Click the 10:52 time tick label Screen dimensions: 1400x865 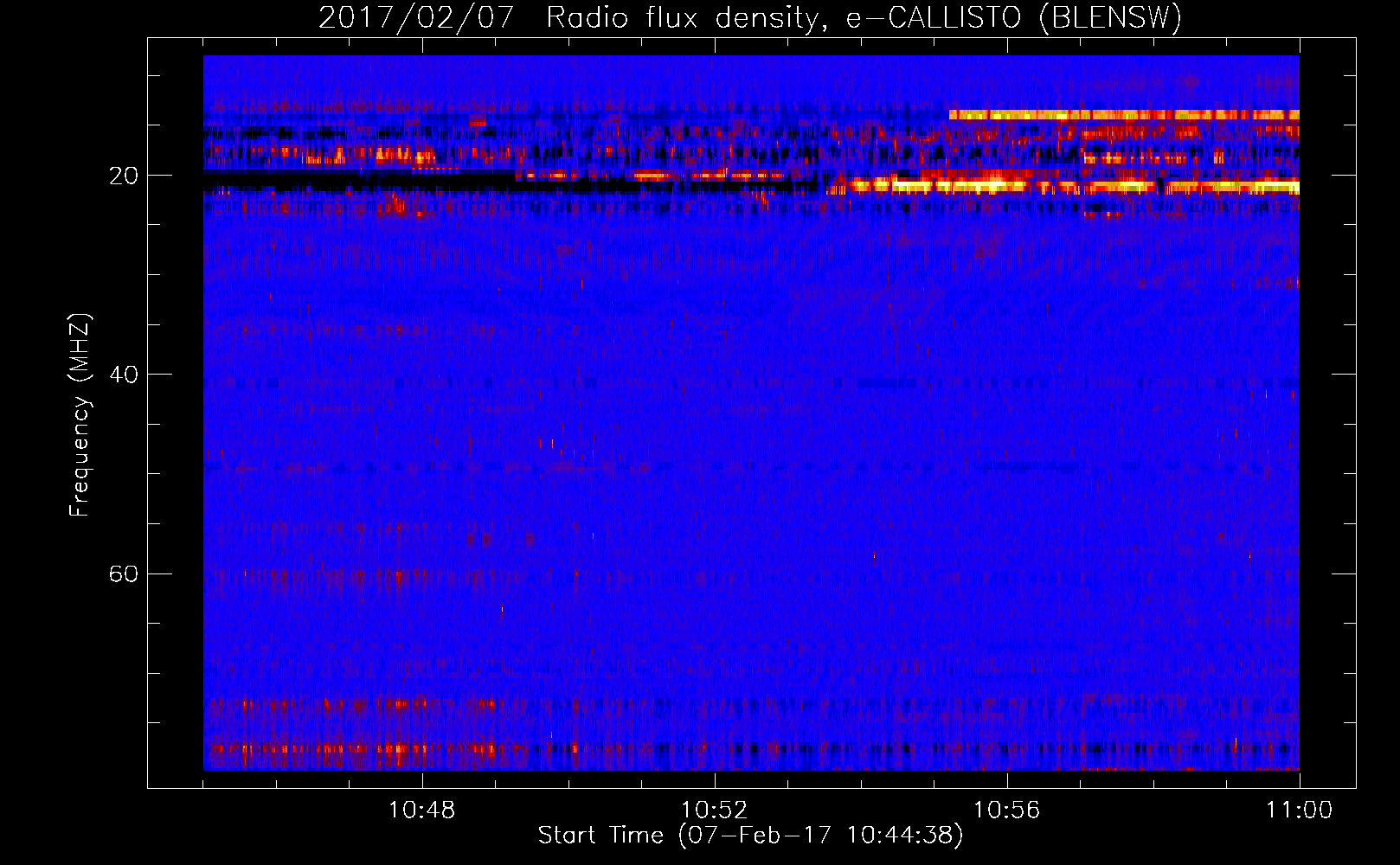coord(714,811)
